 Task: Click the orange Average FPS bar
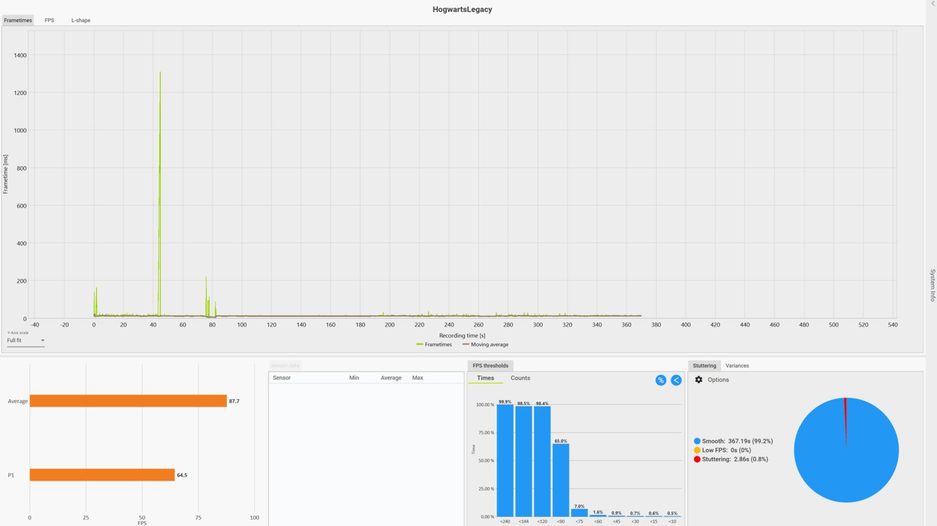[x=128, y=401]
